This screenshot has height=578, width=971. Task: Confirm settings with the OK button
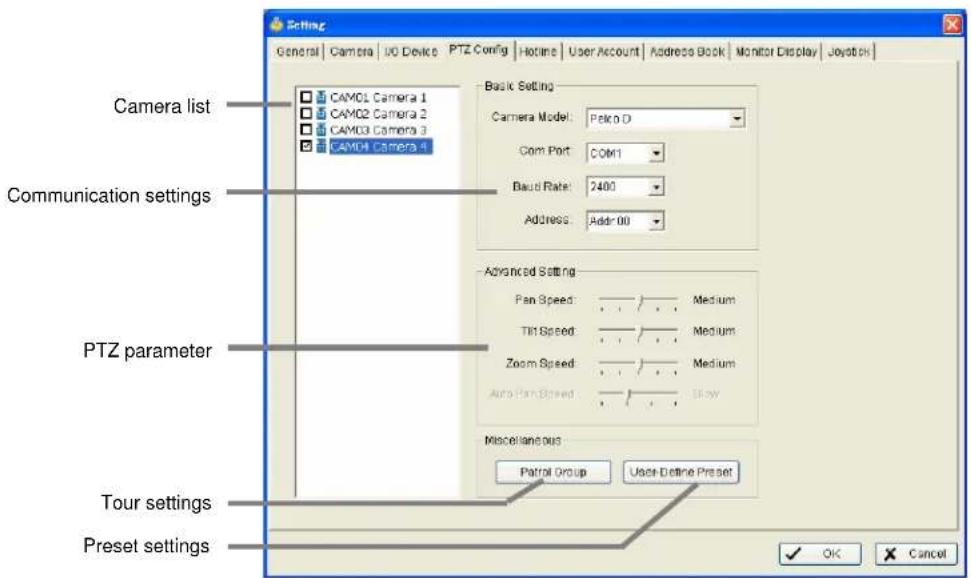[820, 554]
